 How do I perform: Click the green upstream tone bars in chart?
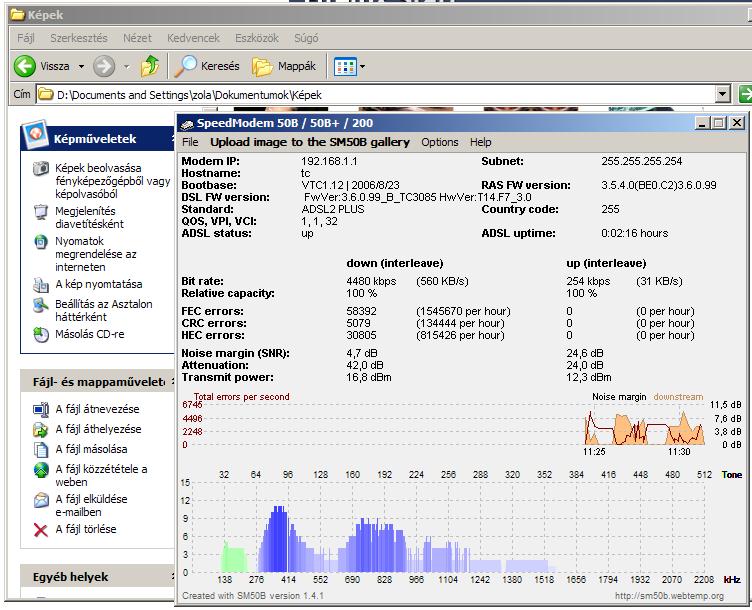coord(235,558)
